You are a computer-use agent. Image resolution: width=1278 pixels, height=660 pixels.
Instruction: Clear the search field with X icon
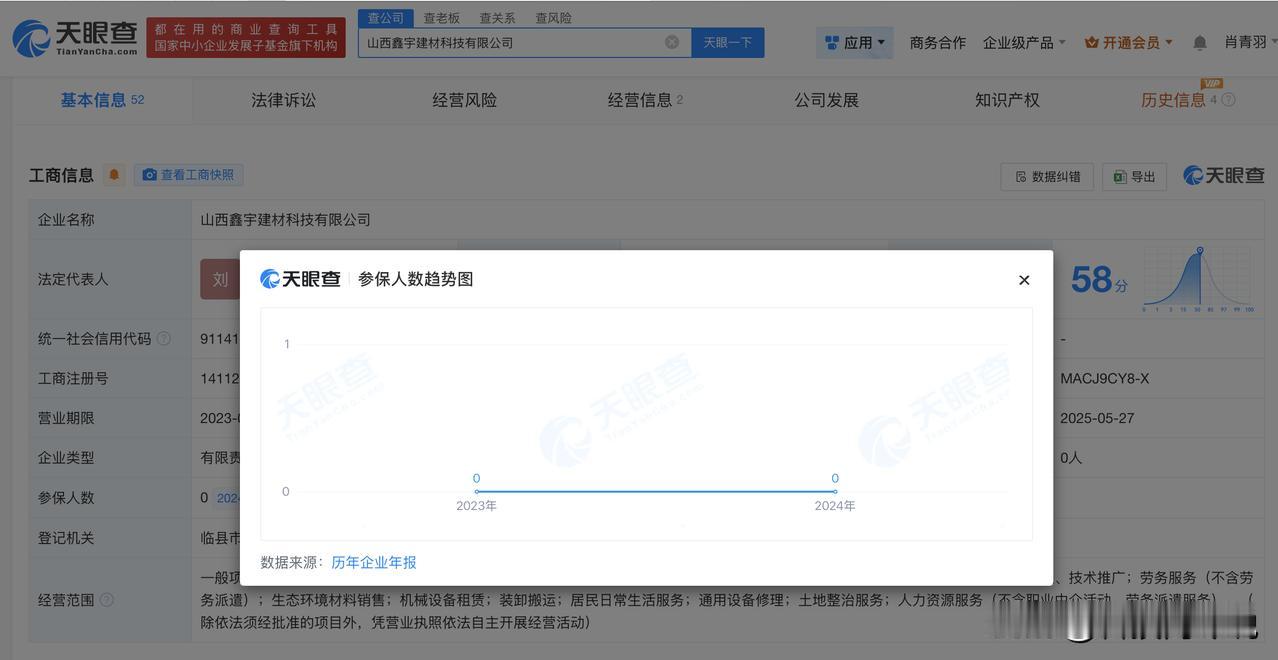pos(672,42)
